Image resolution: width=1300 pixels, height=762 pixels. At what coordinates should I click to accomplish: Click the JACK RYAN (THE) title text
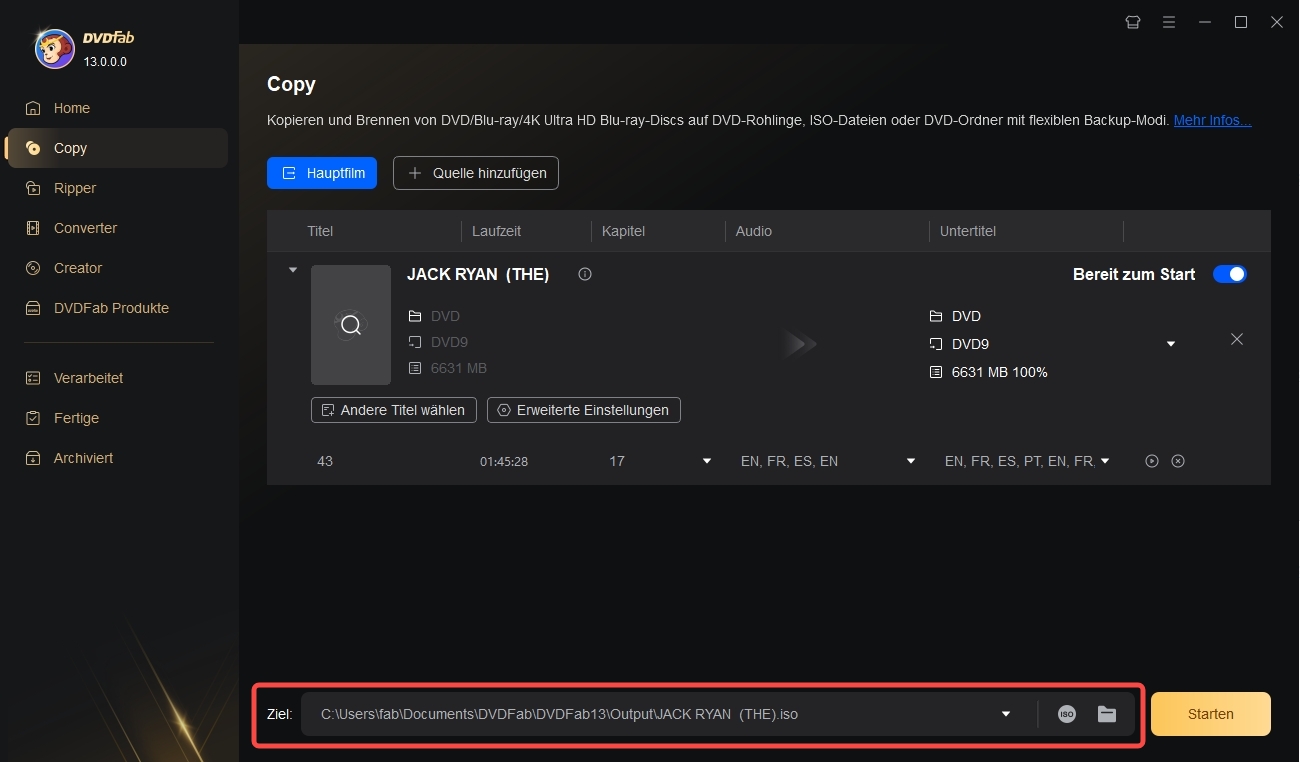[x=478, y=274]
